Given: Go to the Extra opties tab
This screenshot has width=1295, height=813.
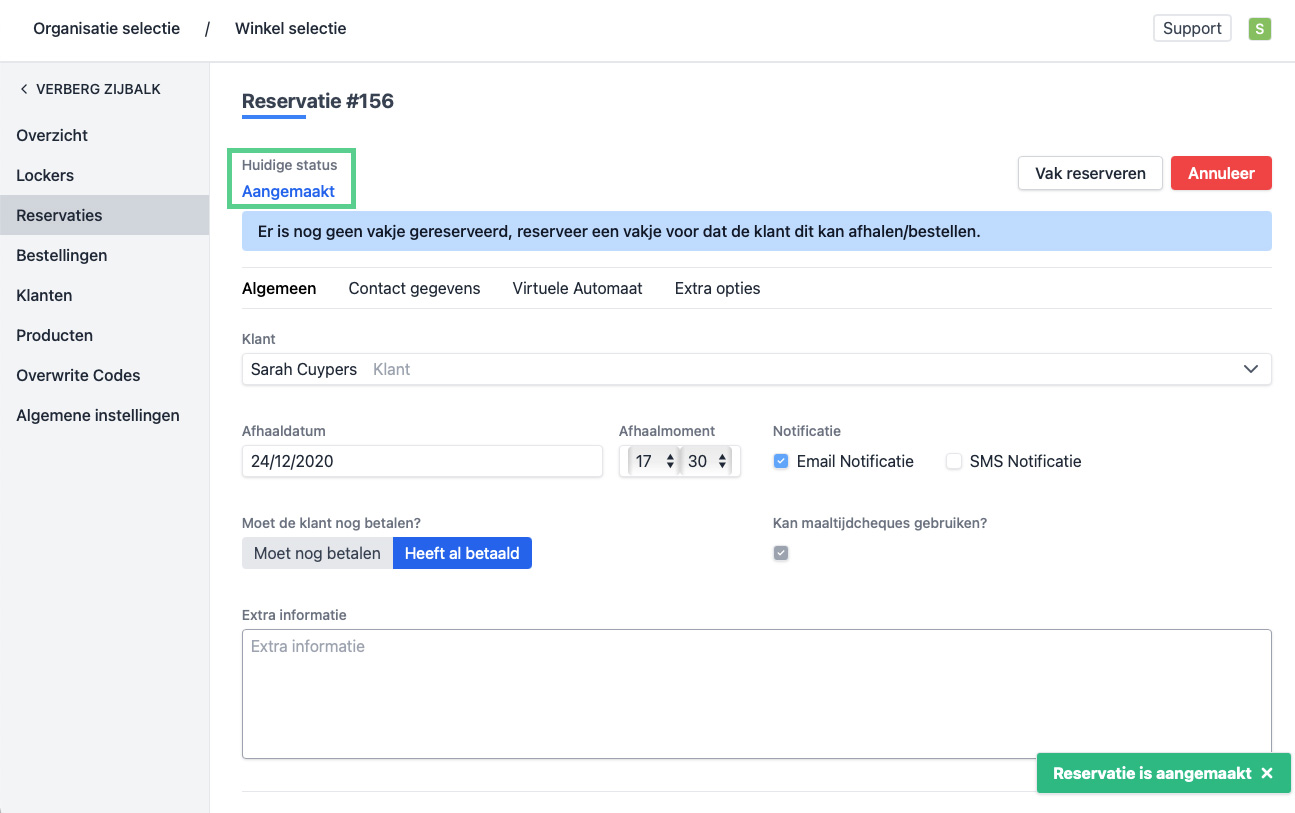Looking at the screenshot, I should point(717,288).
